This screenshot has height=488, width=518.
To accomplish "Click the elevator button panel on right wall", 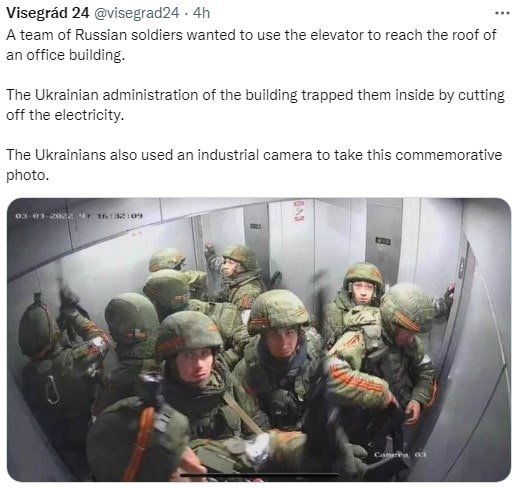I will pyautogui.click(x=462, y=268).
